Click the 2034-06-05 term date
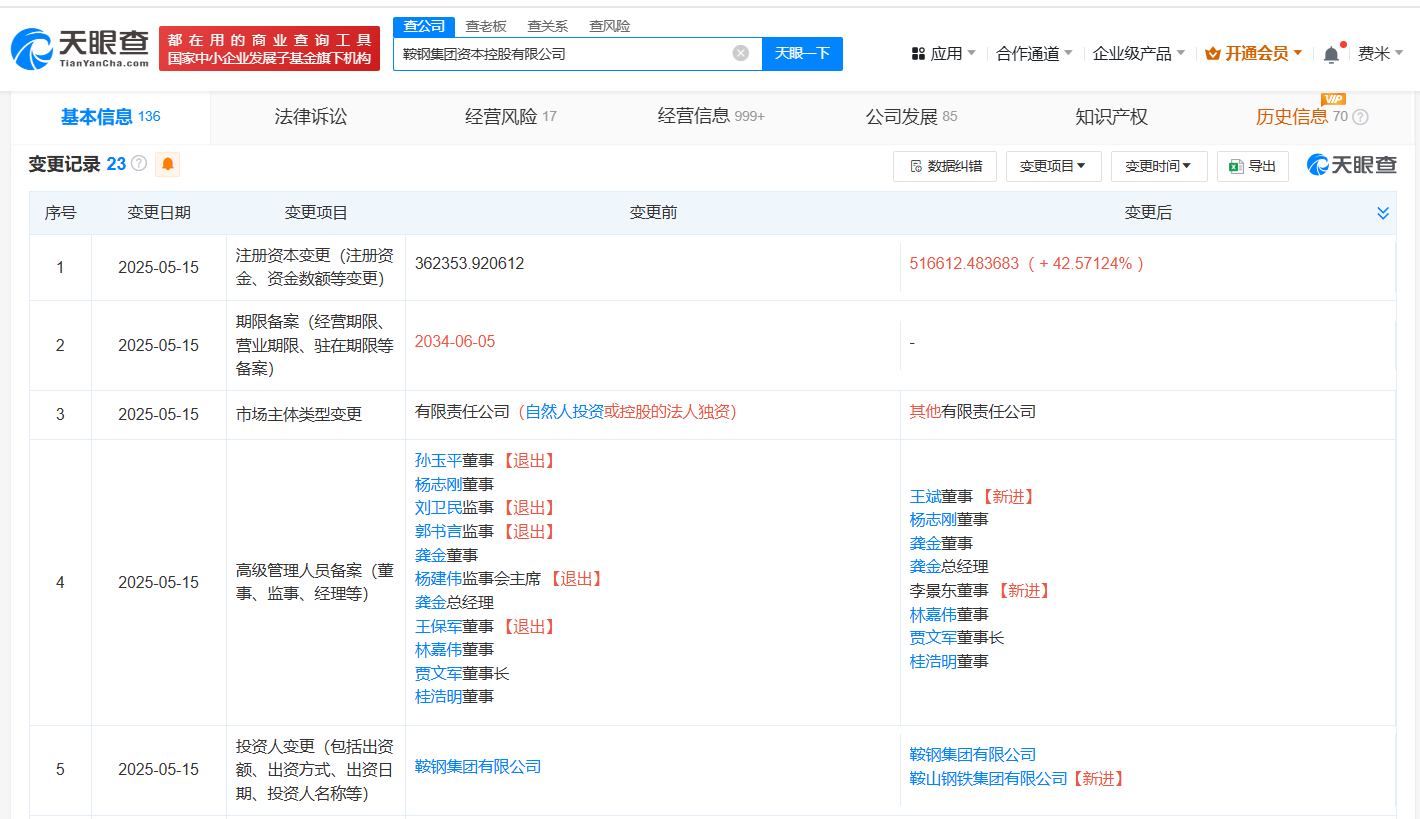The image size is (1420, 819). 455,342
